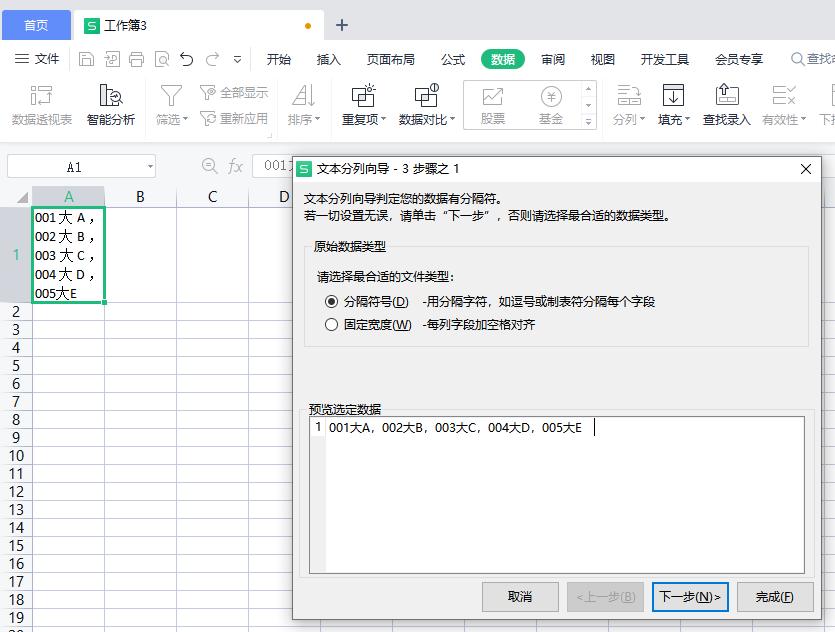
Task: Click the 下一步 next step button
Action: [691, 597]
